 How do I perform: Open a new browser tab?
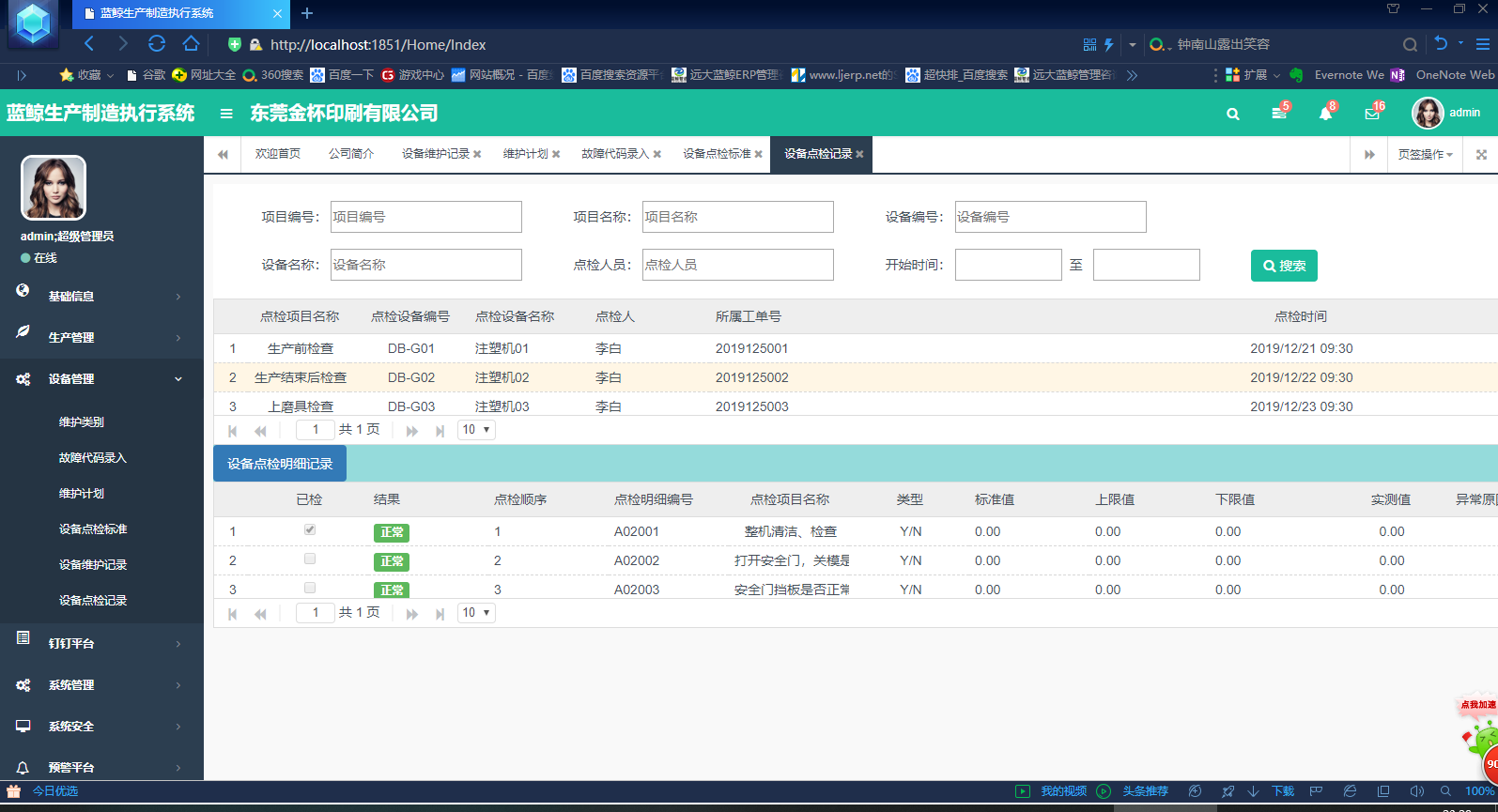307,13
